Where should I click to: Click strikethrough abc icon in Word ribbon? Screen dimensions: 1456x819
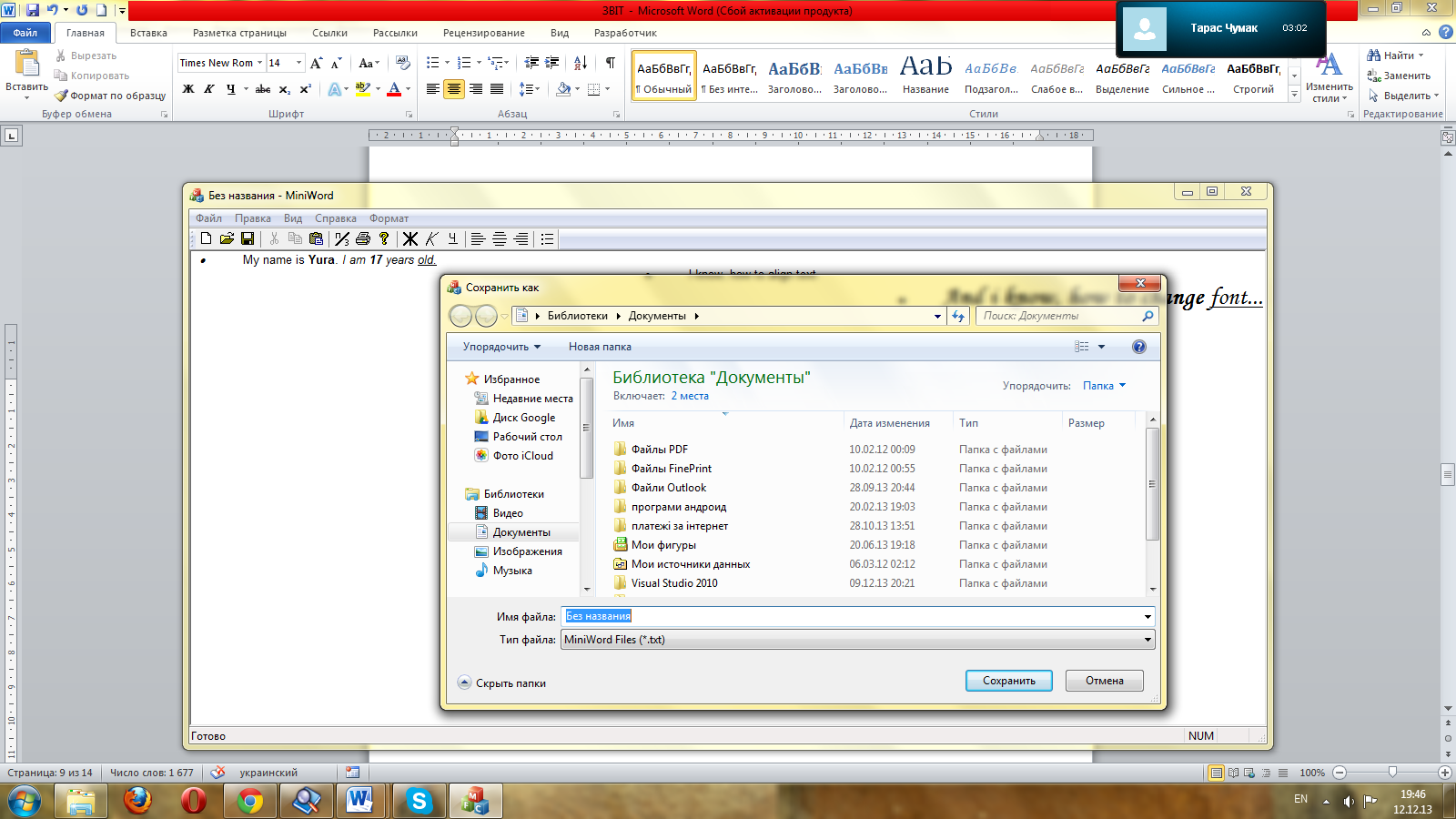point(263,89)
